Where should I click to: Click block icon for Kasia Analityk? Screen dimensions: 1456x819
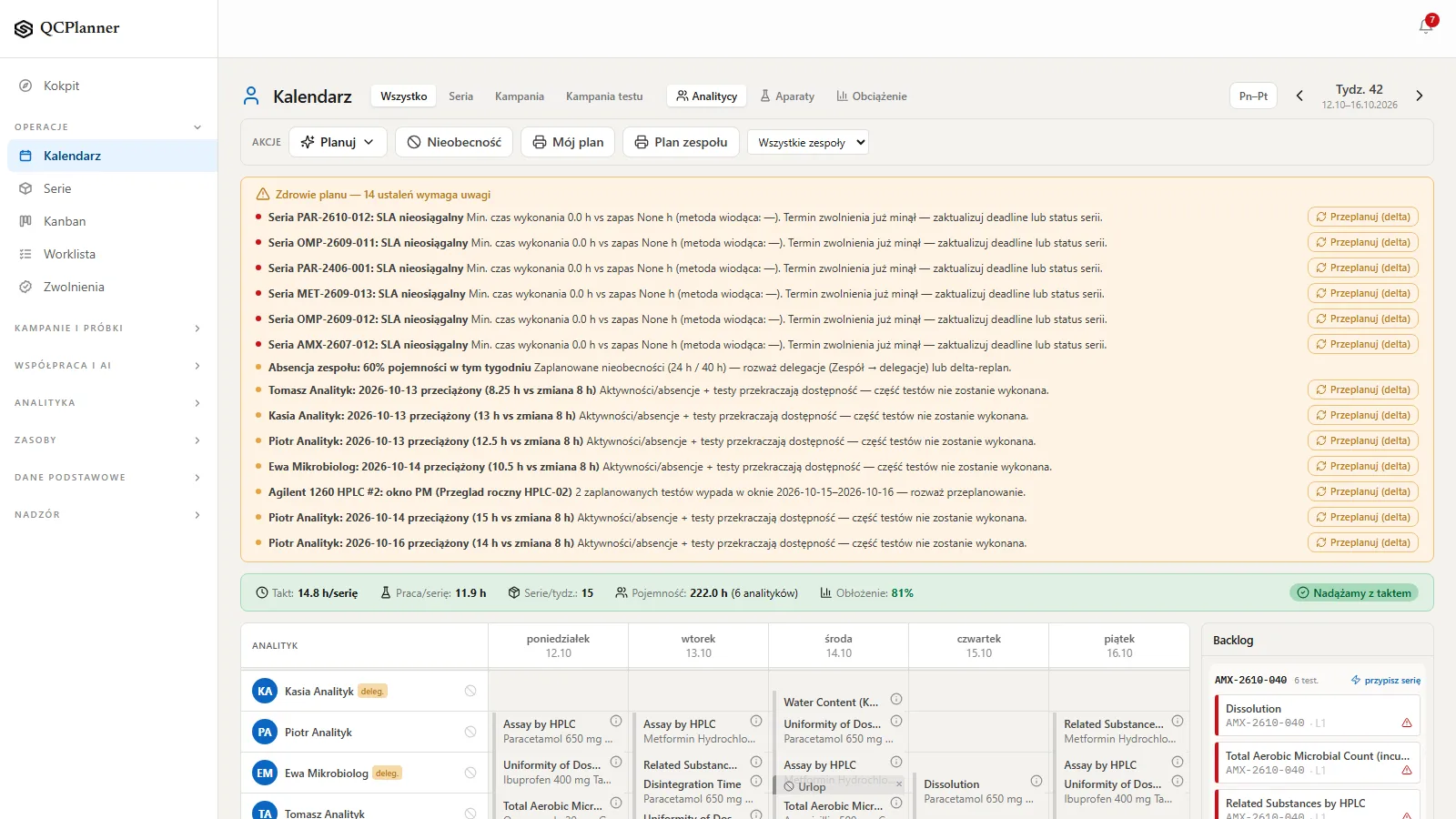point(470,691)
